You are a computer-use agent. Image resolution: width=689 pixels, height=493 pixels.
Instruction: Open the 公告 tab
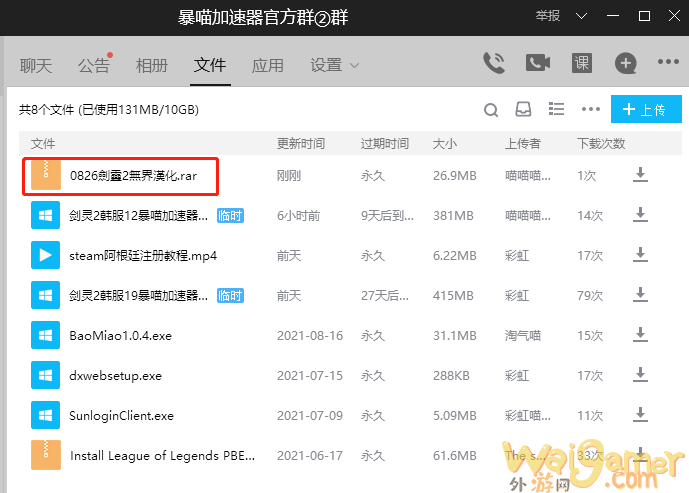94,65
